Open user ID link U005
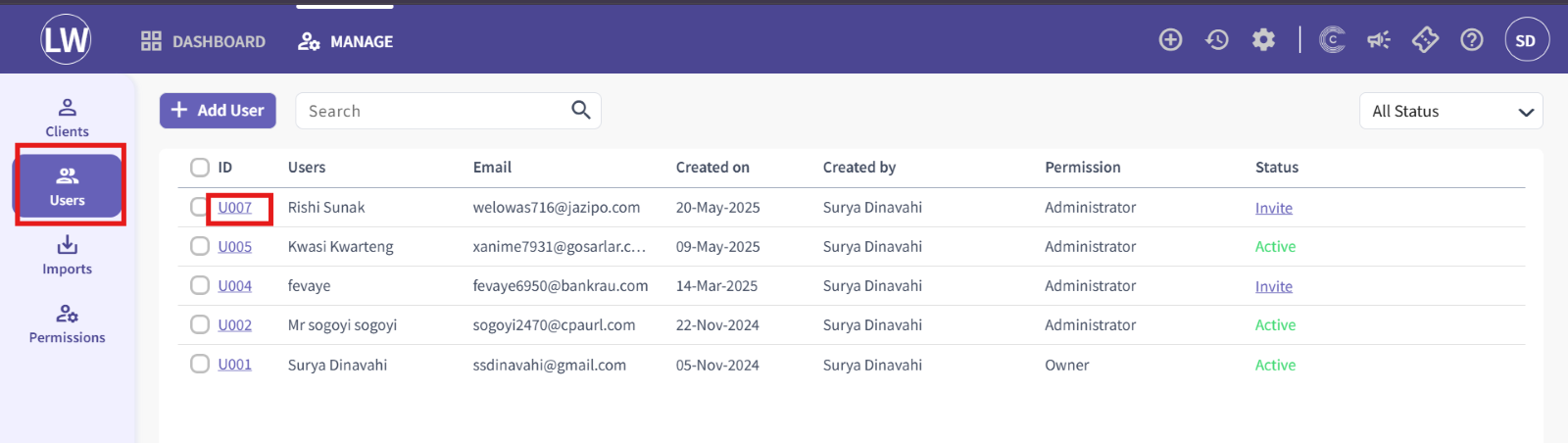The image size is (1568, 443). pyautogui.click(x=235, y=247)
